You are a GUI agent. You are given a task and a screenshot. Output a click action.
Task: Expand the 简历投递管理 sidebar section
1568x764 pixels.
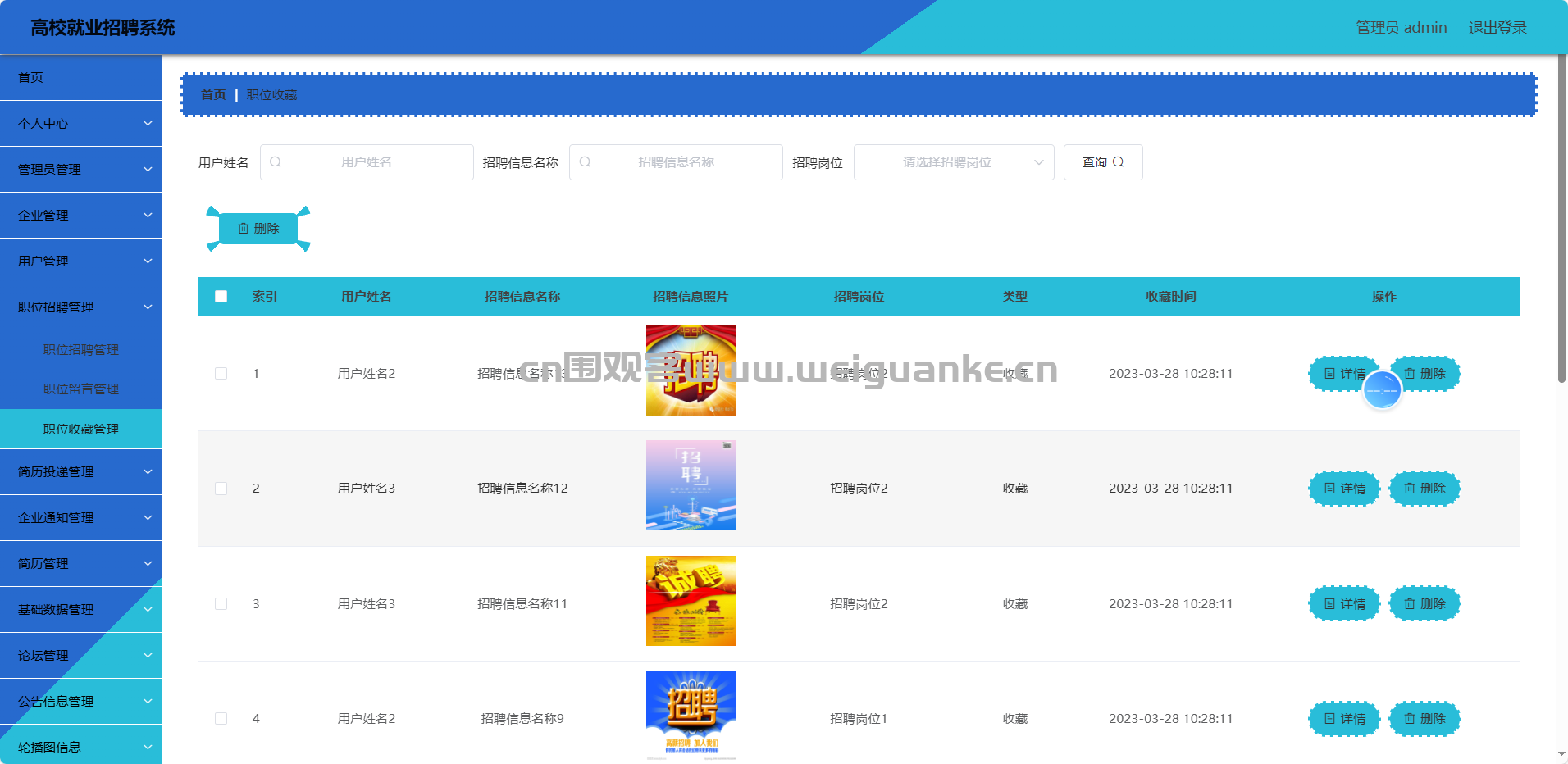pyautogui.click(x=81, y=472)
